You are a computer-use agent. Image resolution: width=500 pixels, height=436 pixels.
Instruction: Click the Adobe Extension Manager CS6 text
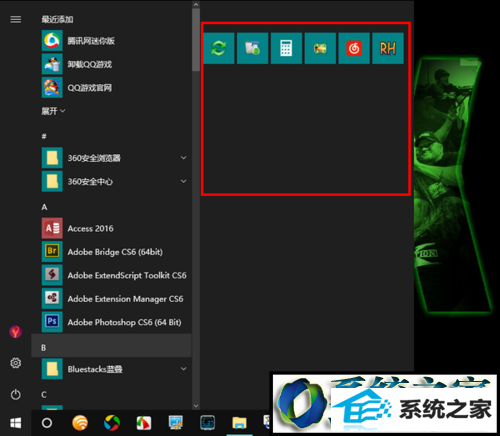[x=125, y=299]
